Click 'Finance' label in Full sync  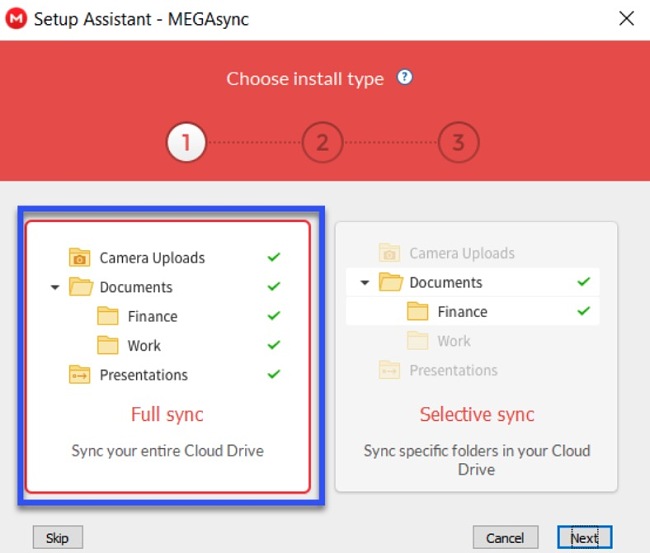pos(153,316)
